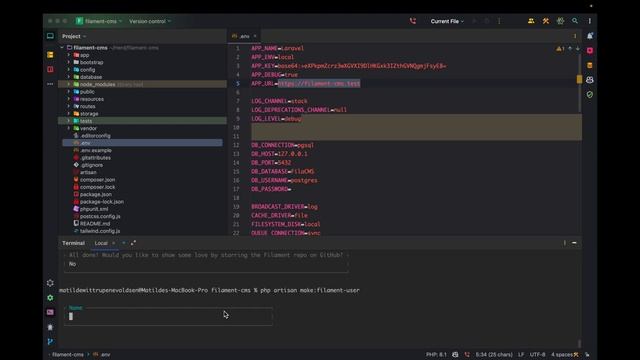Screen dimensions: 640x360
Task: Open the Current File run configuration dropdown
Action: [x=447, y=21]
